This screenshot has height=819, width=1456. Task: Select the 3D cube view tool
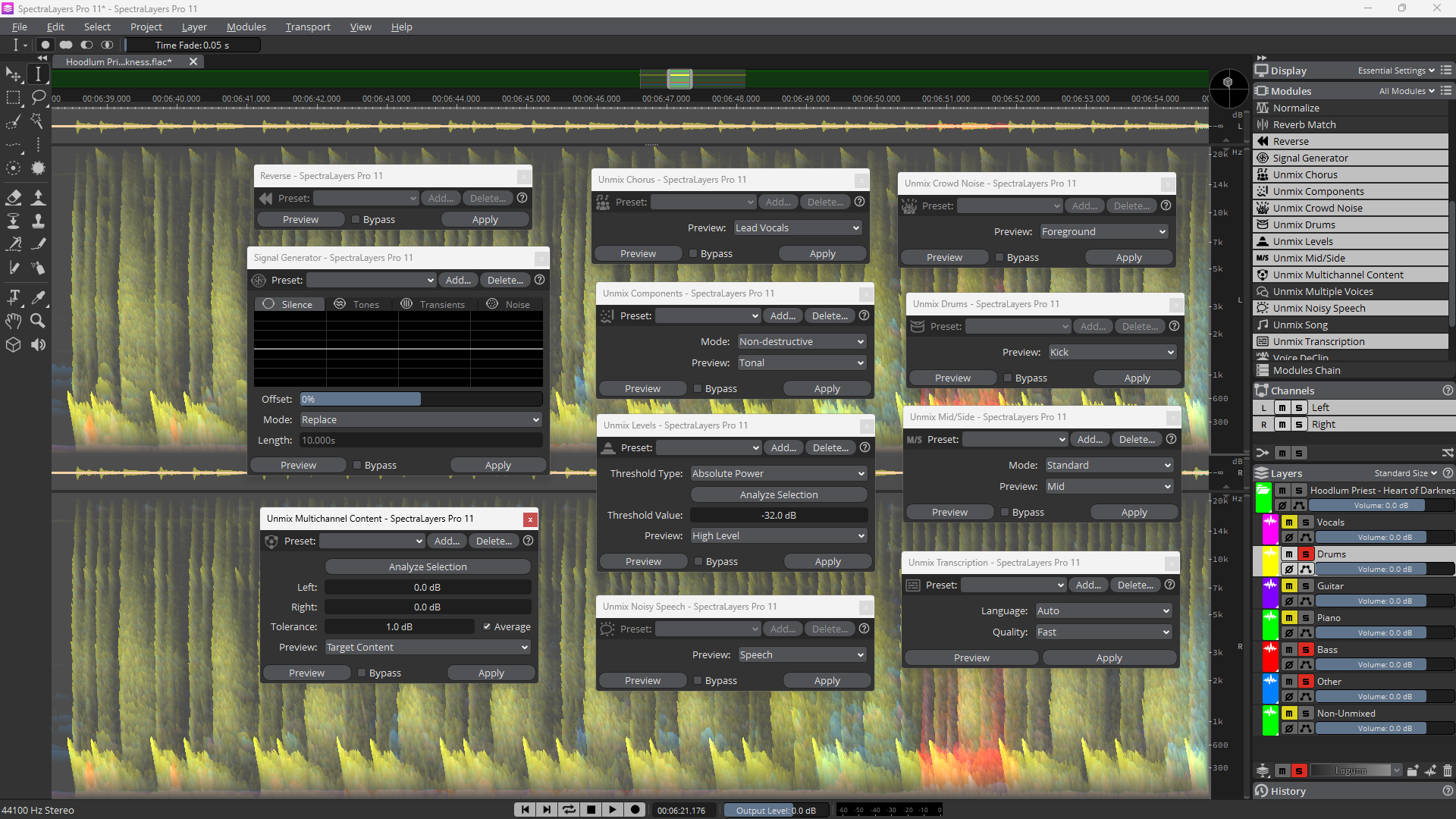tap(14, 345)
